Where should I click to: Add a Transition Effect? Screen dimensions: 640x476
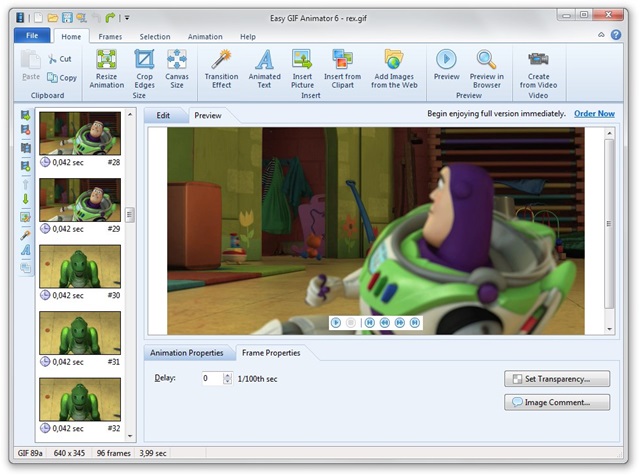pyautogui.click(x=222, y=69)
